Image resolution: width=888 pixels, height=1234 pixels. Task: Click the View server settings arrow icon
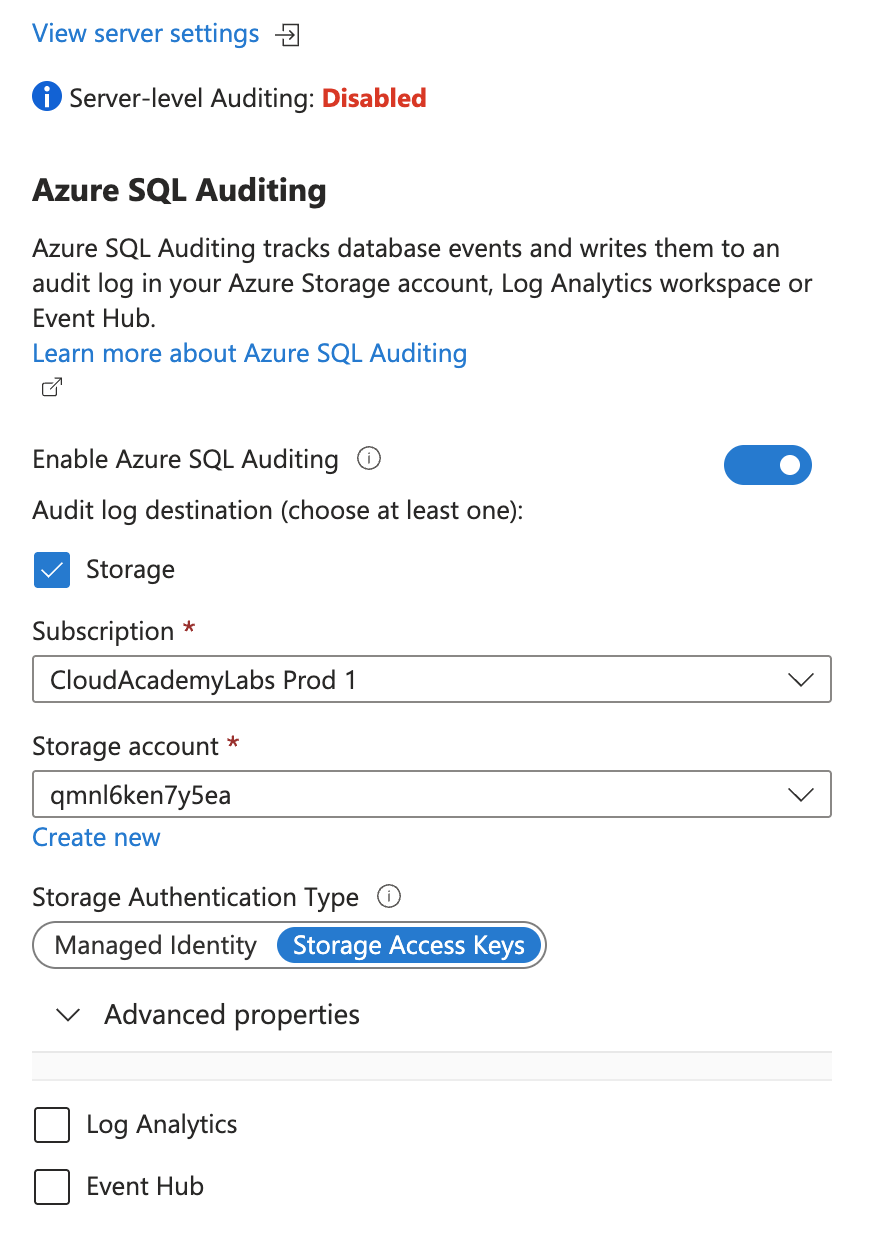[x=288, y=35]
